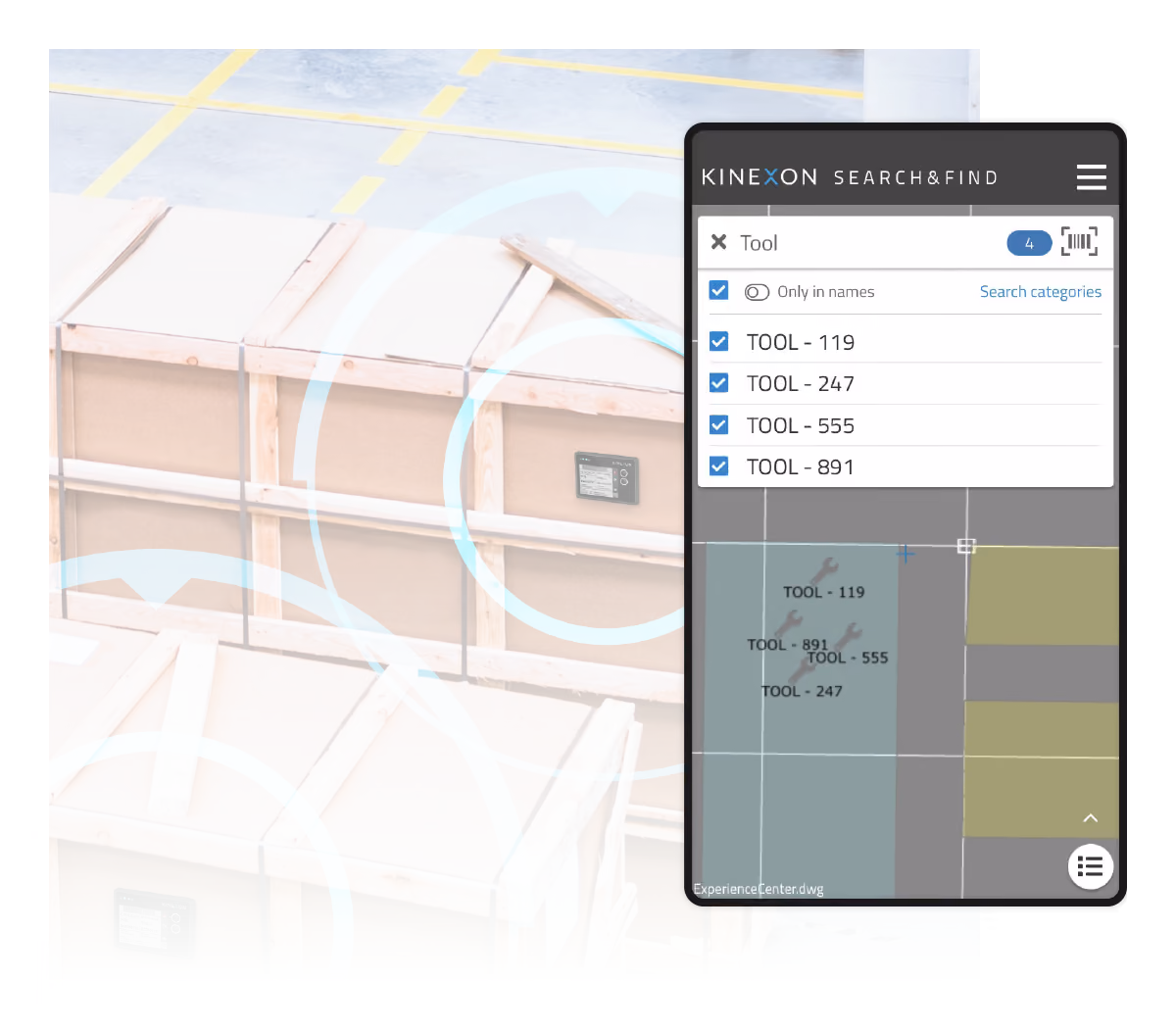
Task: Enable the Only in names switch
Action: (x=757, y=292)
